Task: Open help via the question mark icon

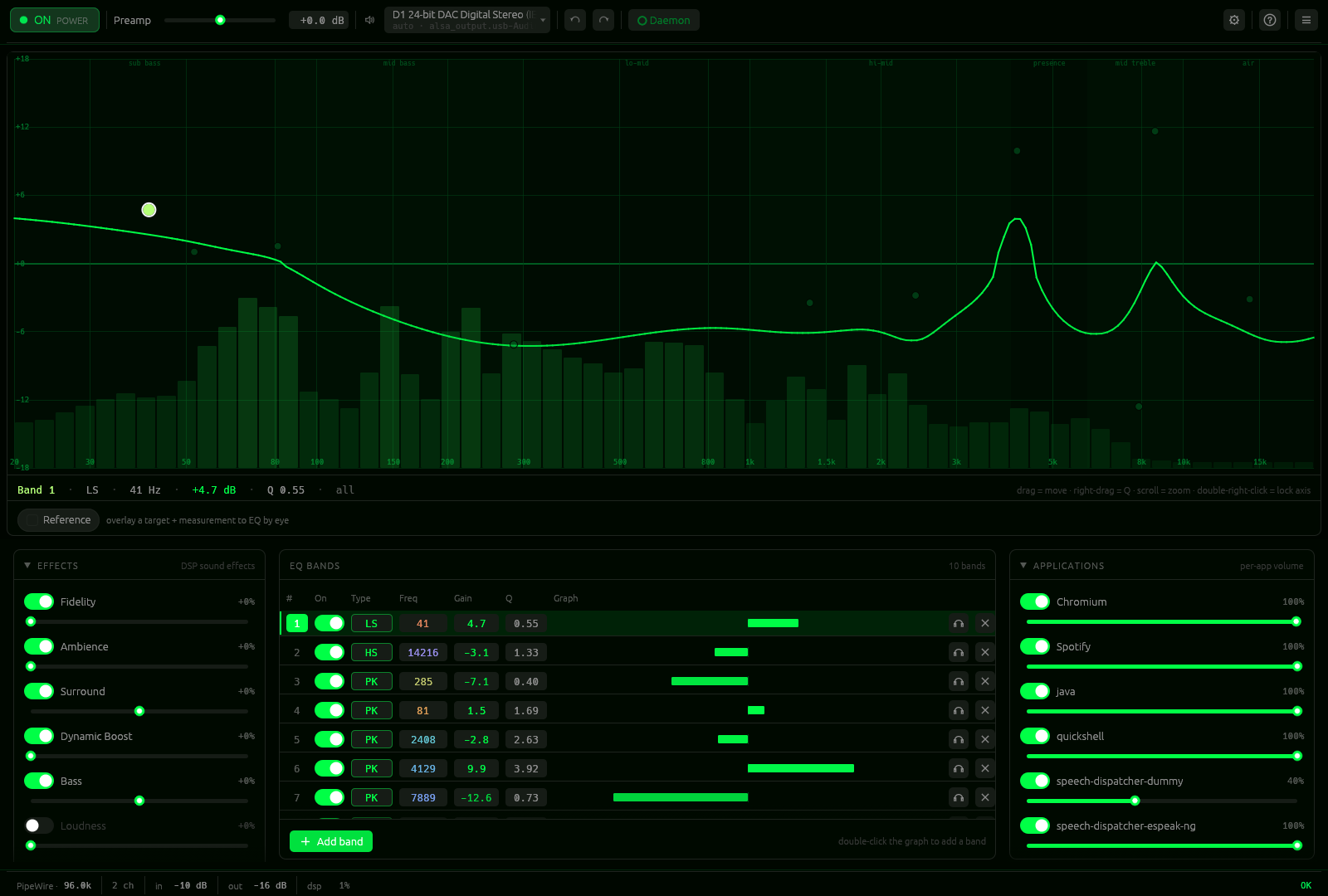Action: (1270, 20)
